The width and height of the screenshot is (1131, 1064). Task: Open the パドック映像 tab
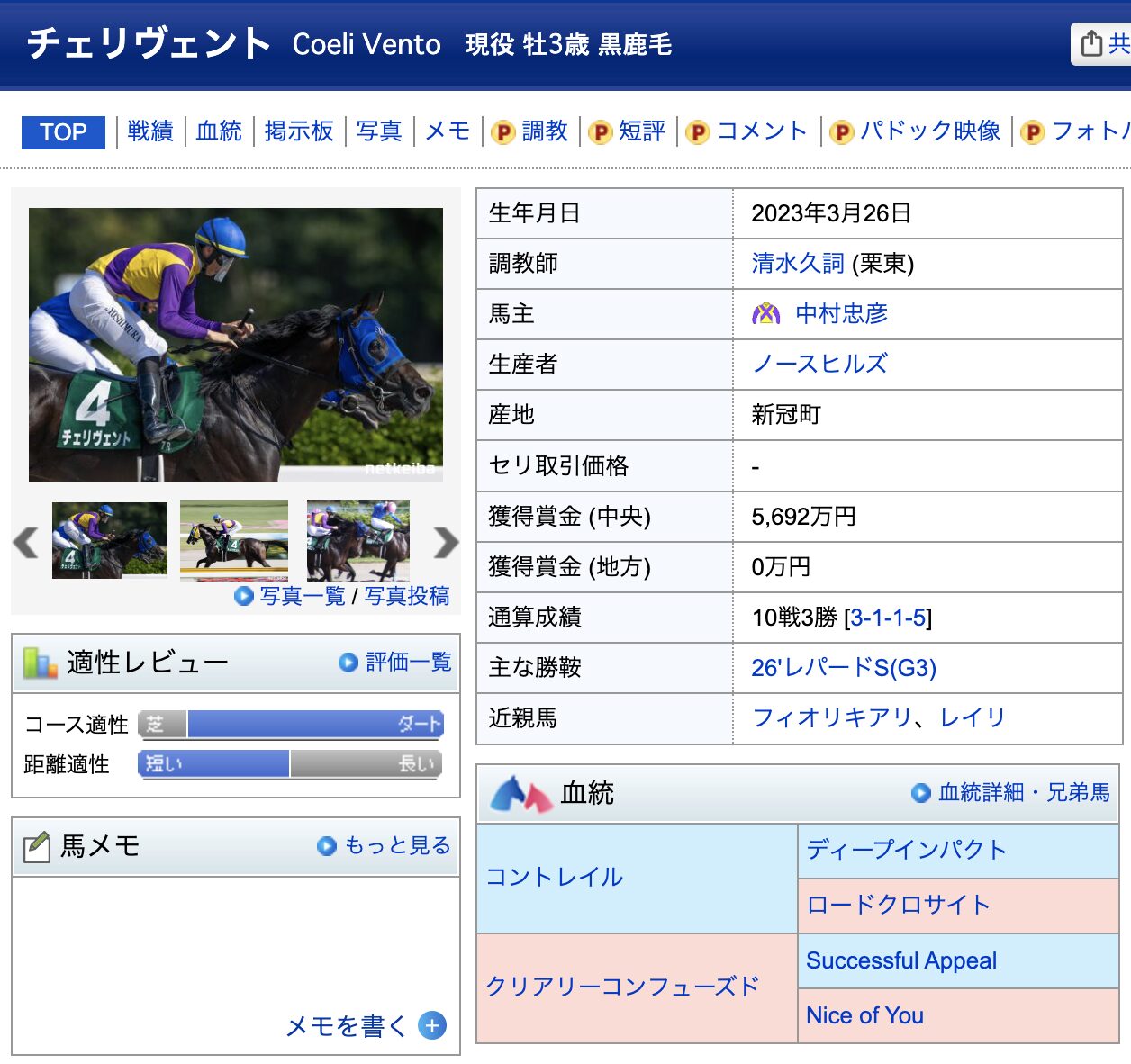(930, 131)
